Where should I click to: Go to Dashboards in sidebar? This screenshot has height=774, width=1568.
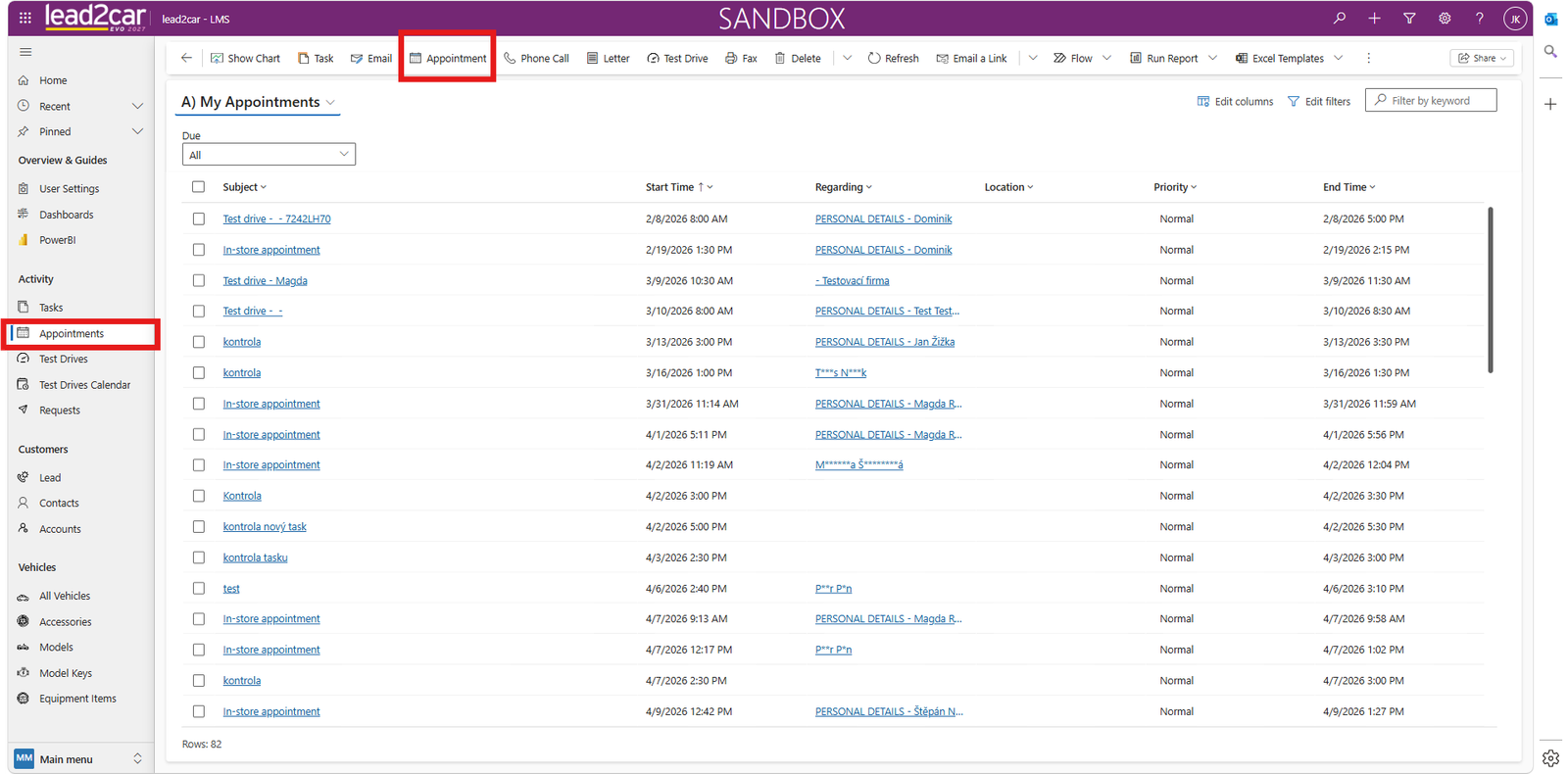[66, 215]
